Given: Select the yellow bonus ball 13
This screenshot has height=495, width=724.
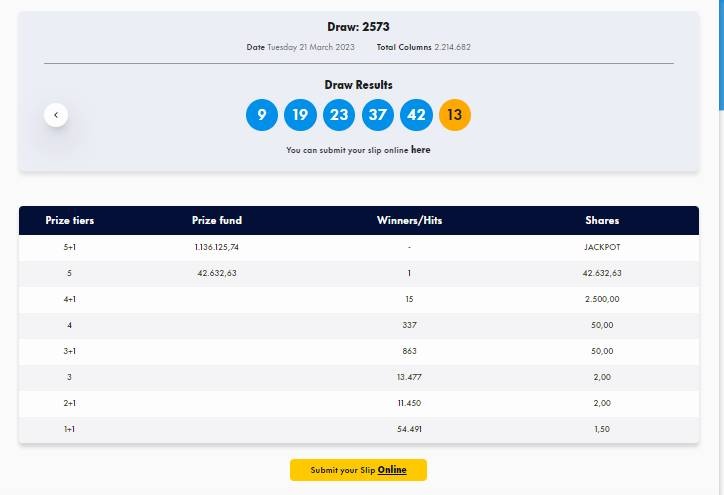Looking at the screenshot, I should (454, 115).
